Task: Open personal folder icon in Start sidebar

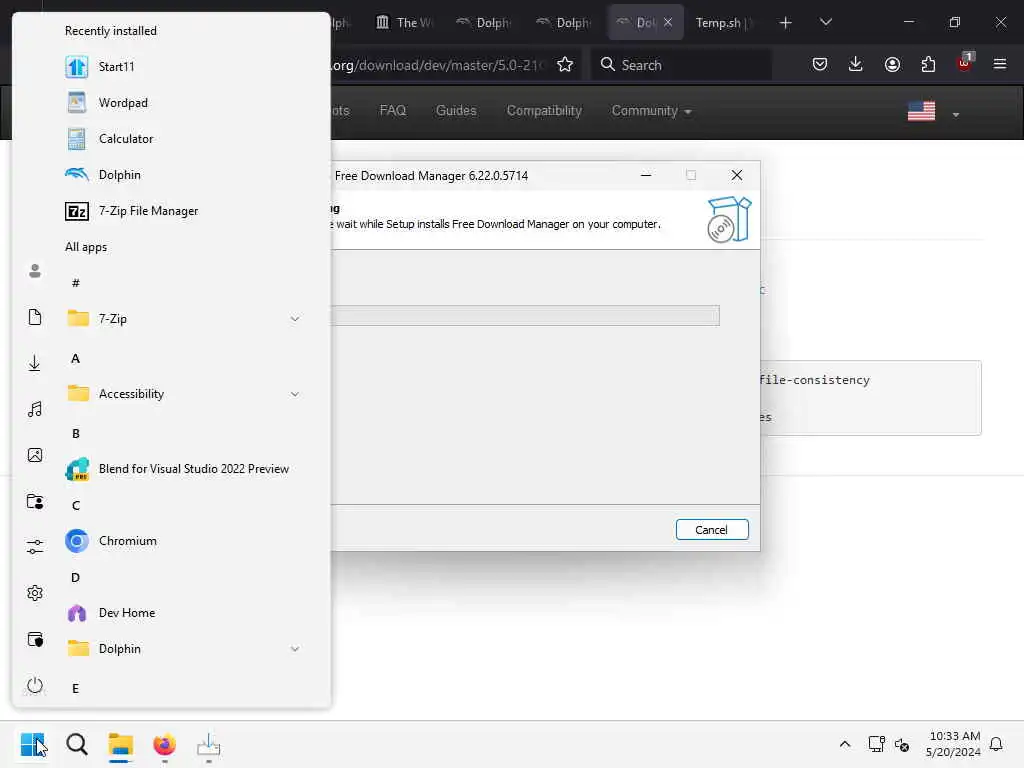Action: coord(35,502)
